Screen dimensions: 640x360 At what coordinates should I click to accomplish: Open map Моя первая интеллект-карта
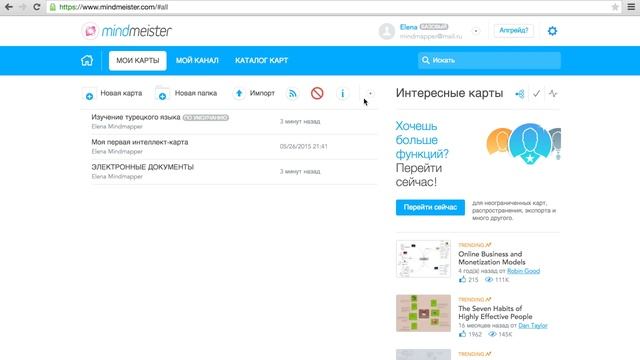coord(140,142)
